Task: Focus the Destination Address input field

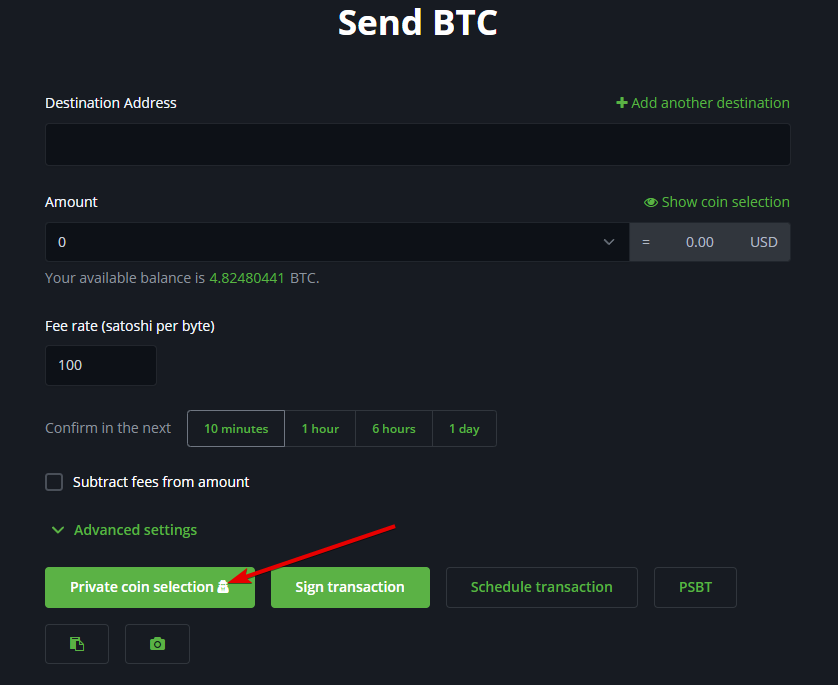Action: click(417, 144)
